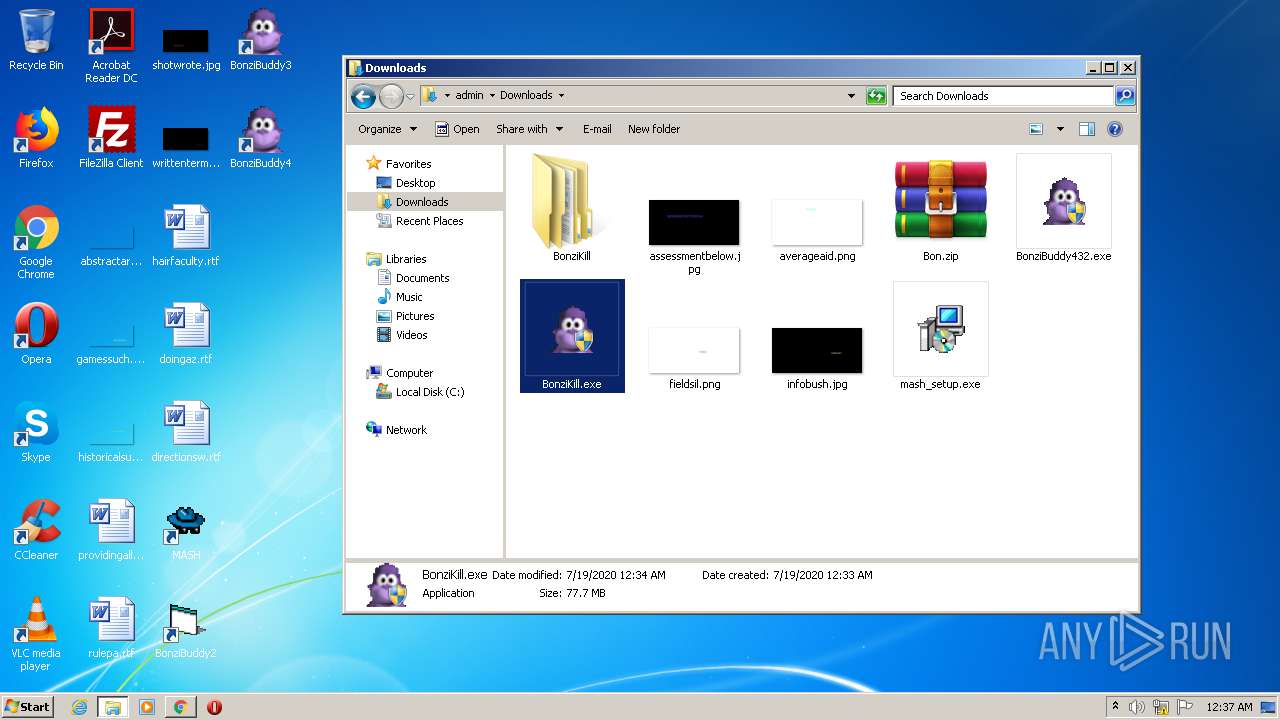Launch Firefox from the desktop

36,138
